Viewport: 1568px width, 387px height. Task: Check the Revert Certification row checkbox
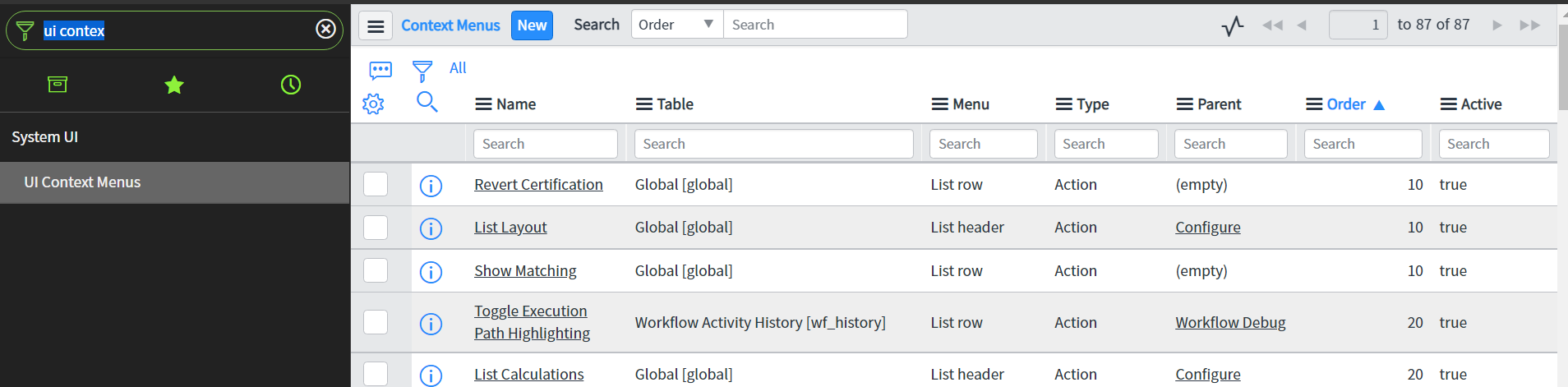coord(376,184)
